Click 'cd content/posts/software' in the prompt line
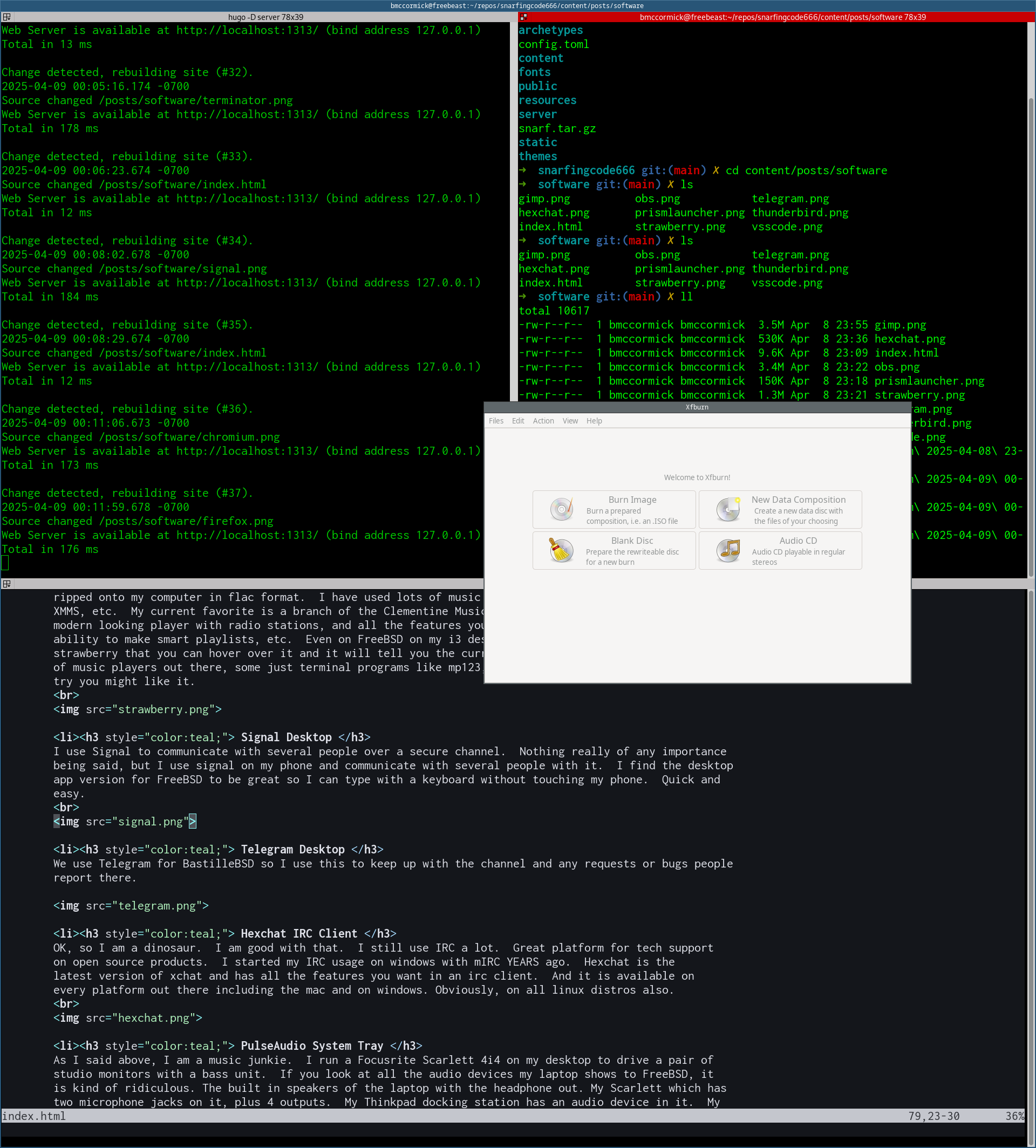The image size is (1036, 1148). tap(806, 171)
